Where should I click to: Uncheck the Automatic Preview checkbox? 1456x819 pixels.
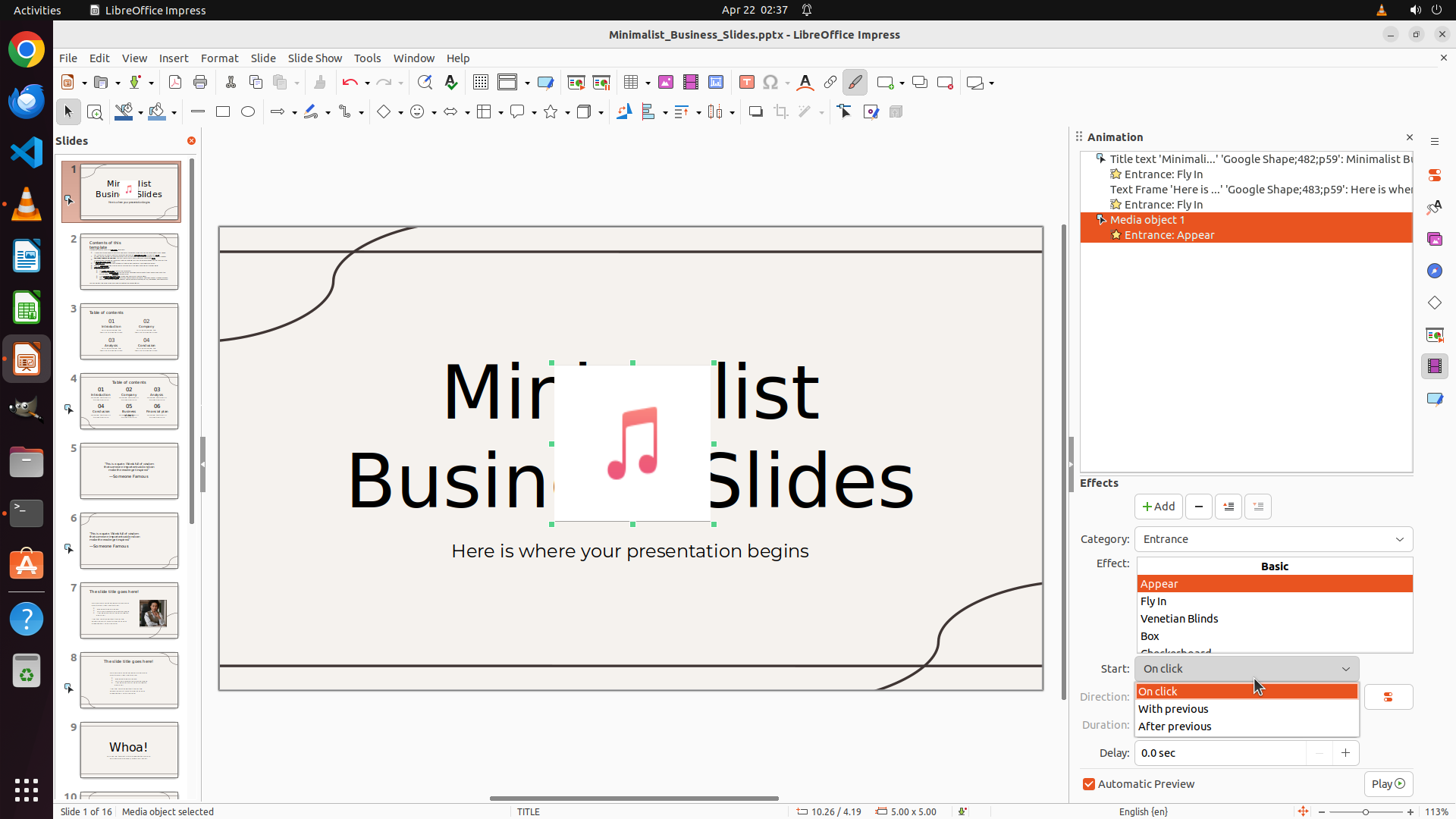pos(1089,784)
